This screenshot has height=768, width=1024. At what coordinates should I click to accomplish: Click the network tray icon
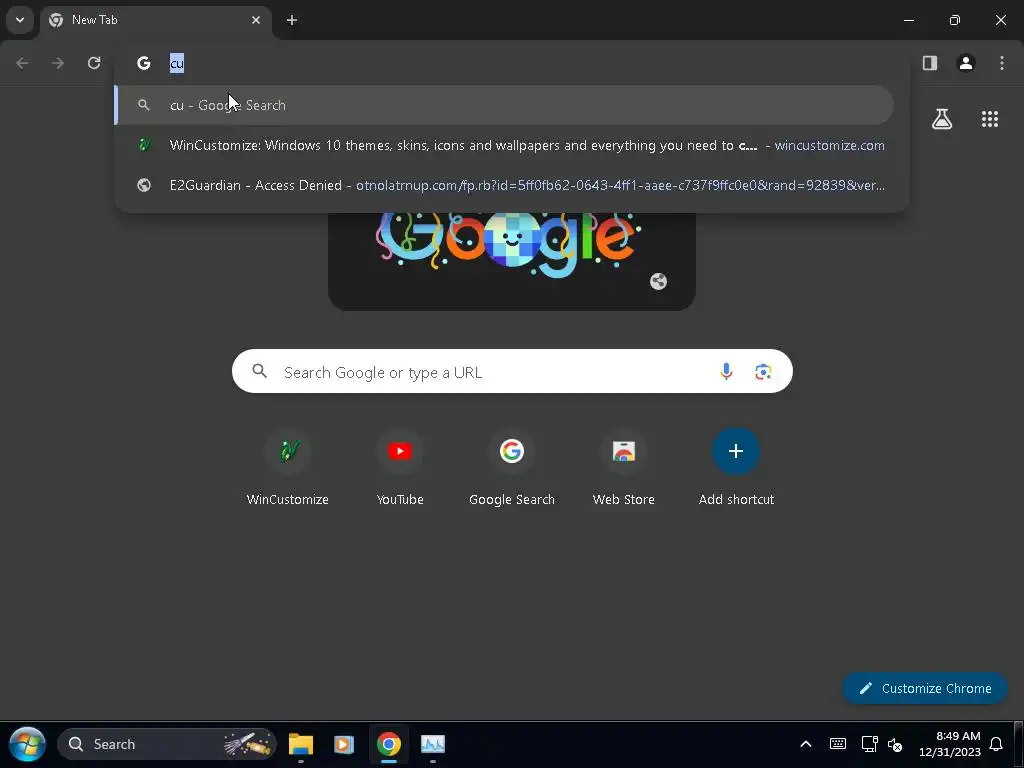pyautogui.click(x=869, y=744)
